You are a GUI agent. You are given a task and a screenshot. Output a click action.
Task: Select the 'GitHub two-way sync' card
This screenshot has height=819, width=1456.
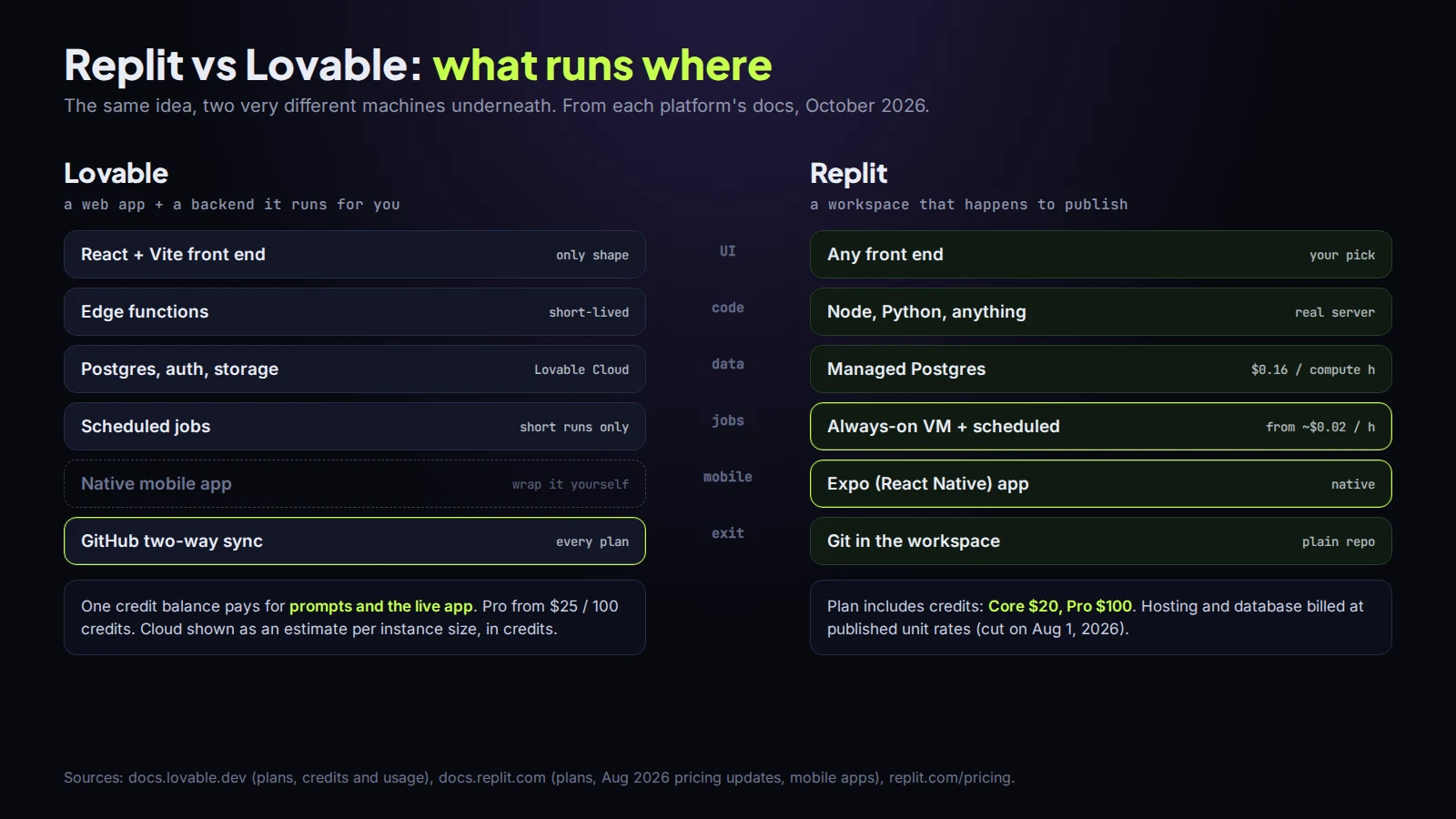click(x=355, y=541)
